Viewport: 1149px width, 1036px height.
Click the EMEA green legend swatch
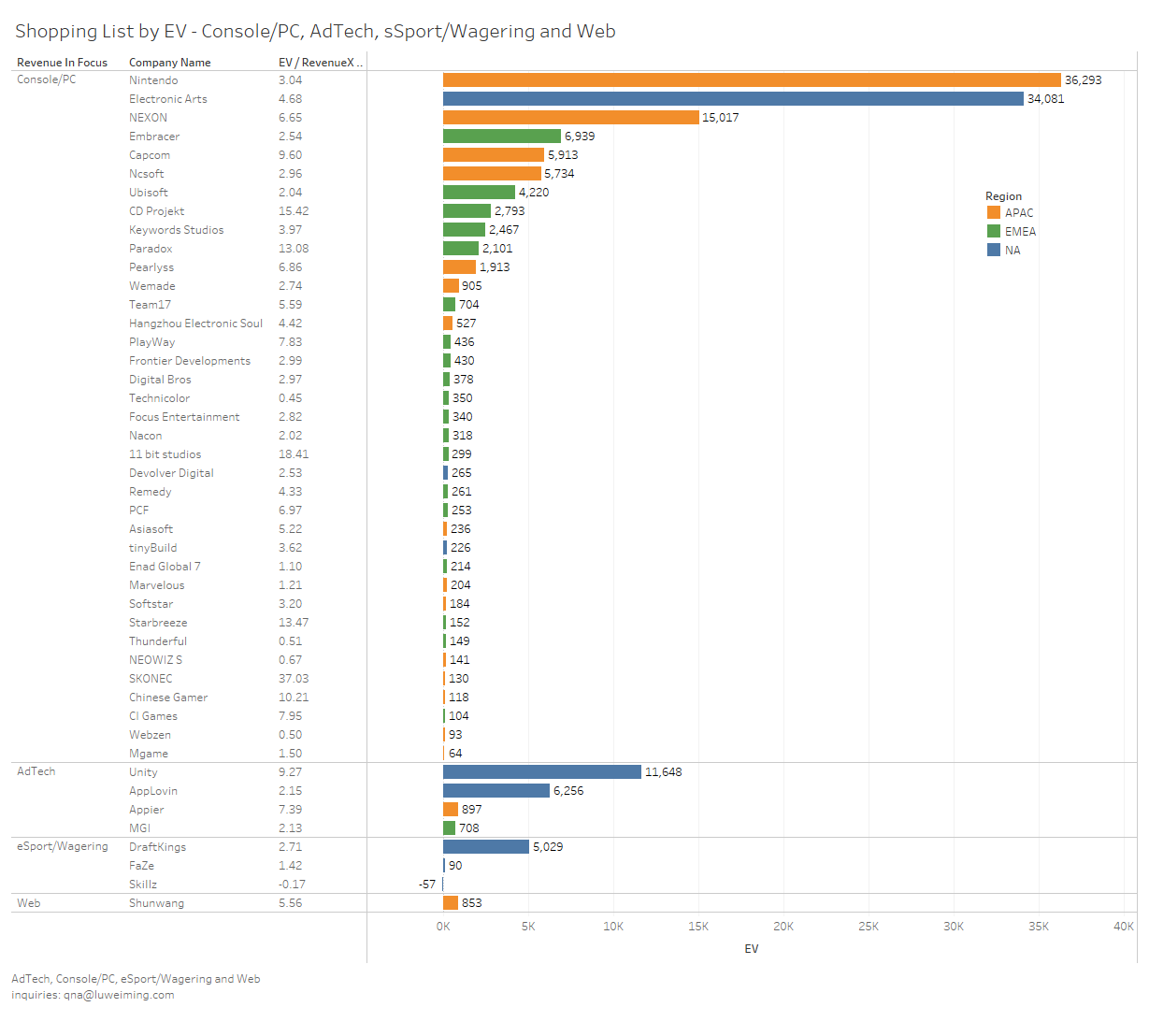994,231
